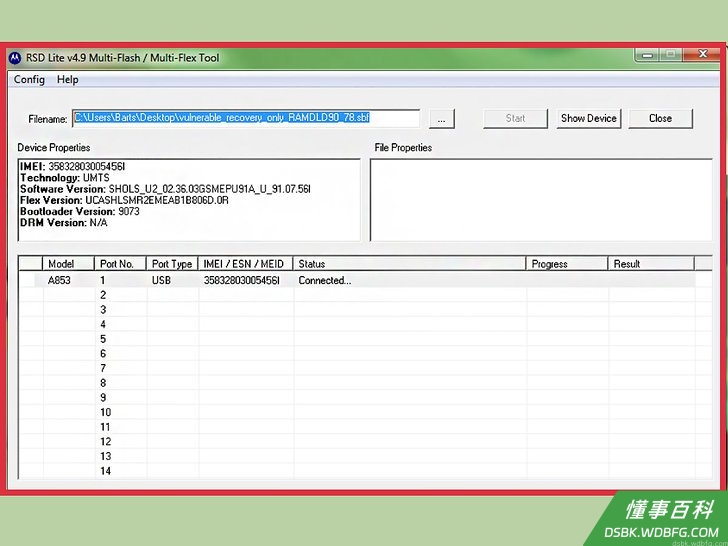
Task: Click the Connected... status cell
Action: pos(325,280)
